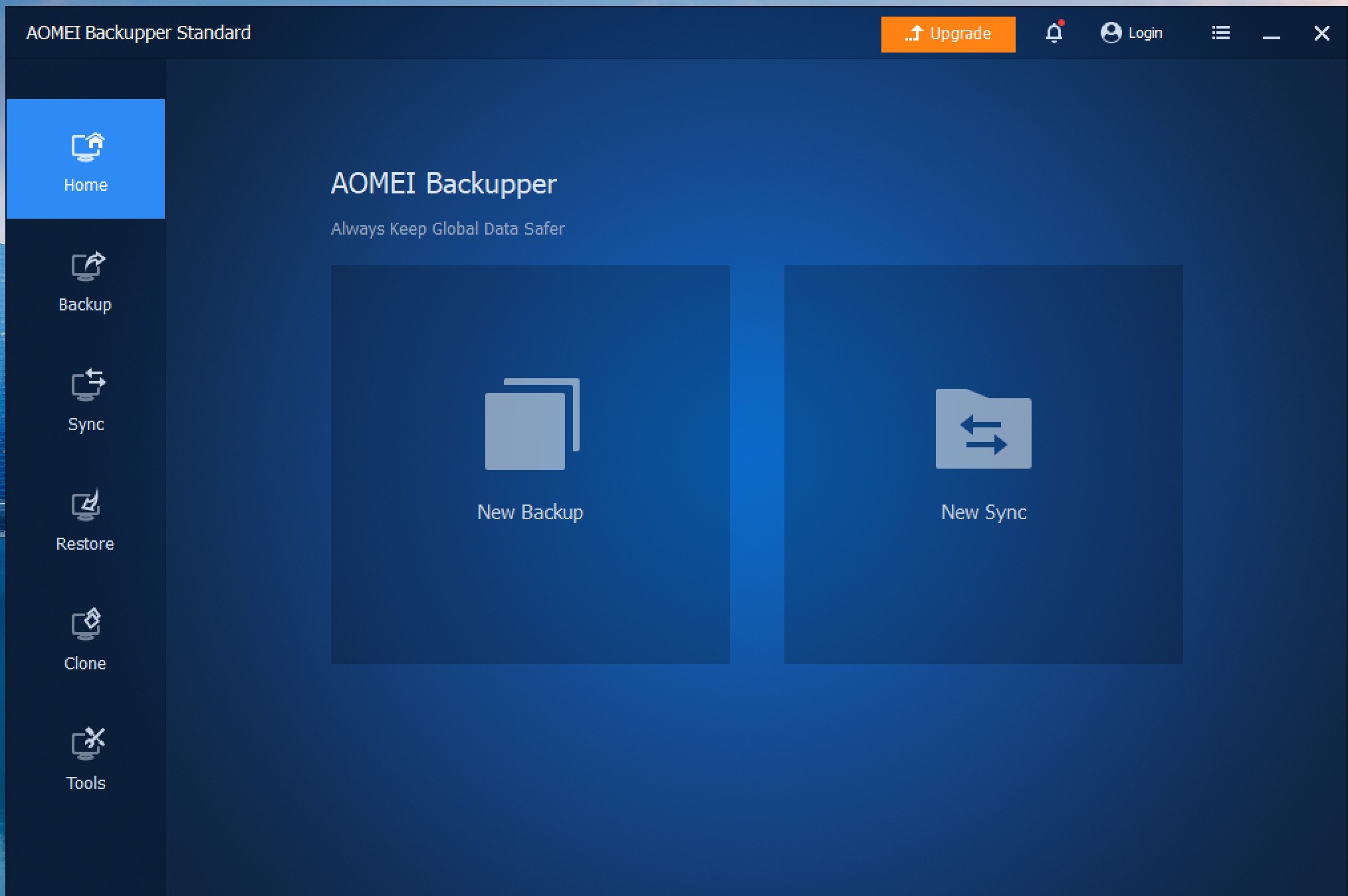Close the AOMEI Backupper window
Image resolution: width=1348 pixels, height=896 pixels.
pos(1321,33)
